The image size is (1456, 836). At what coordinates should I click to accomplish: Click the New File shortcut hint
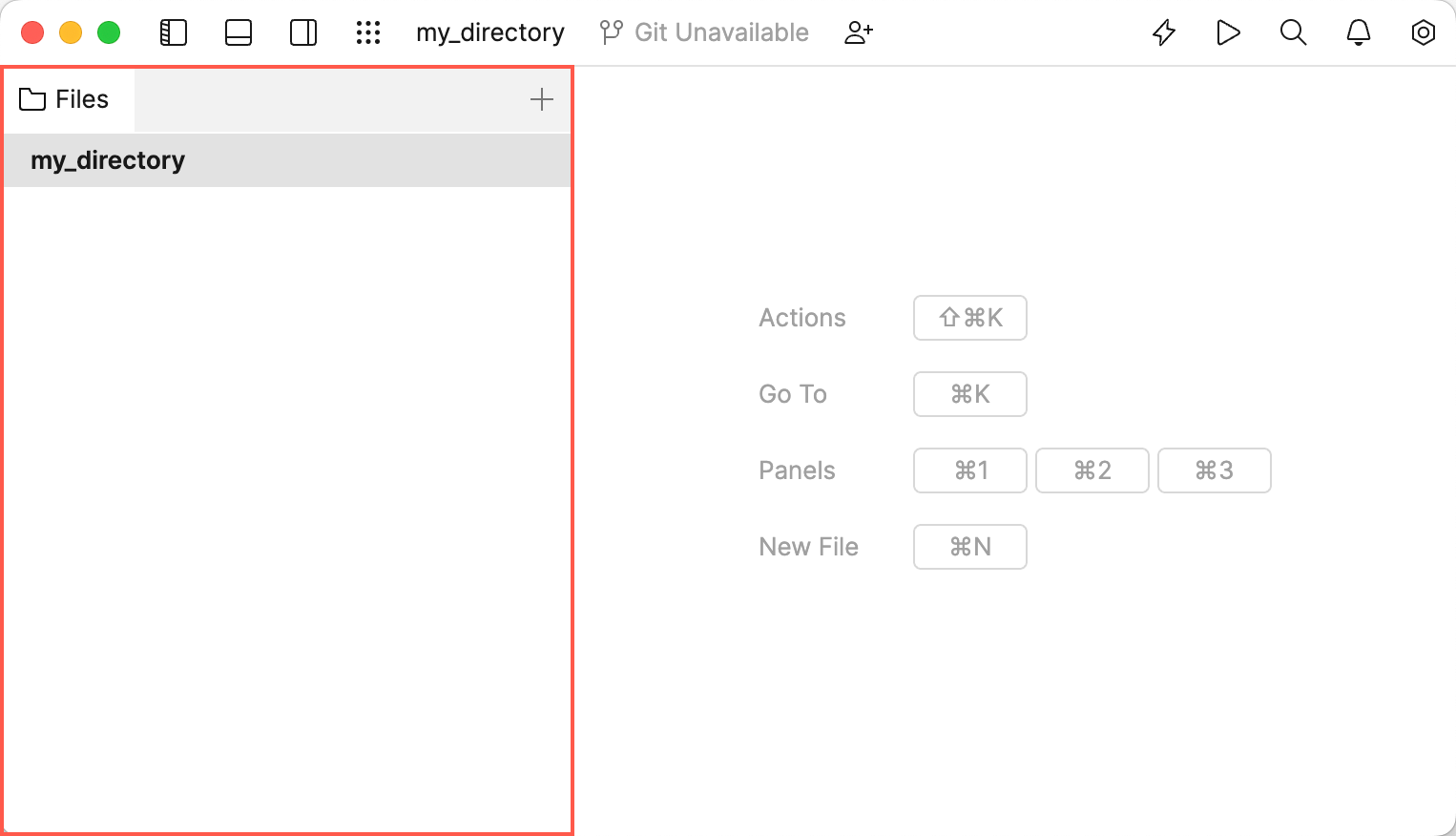[969, 546]
